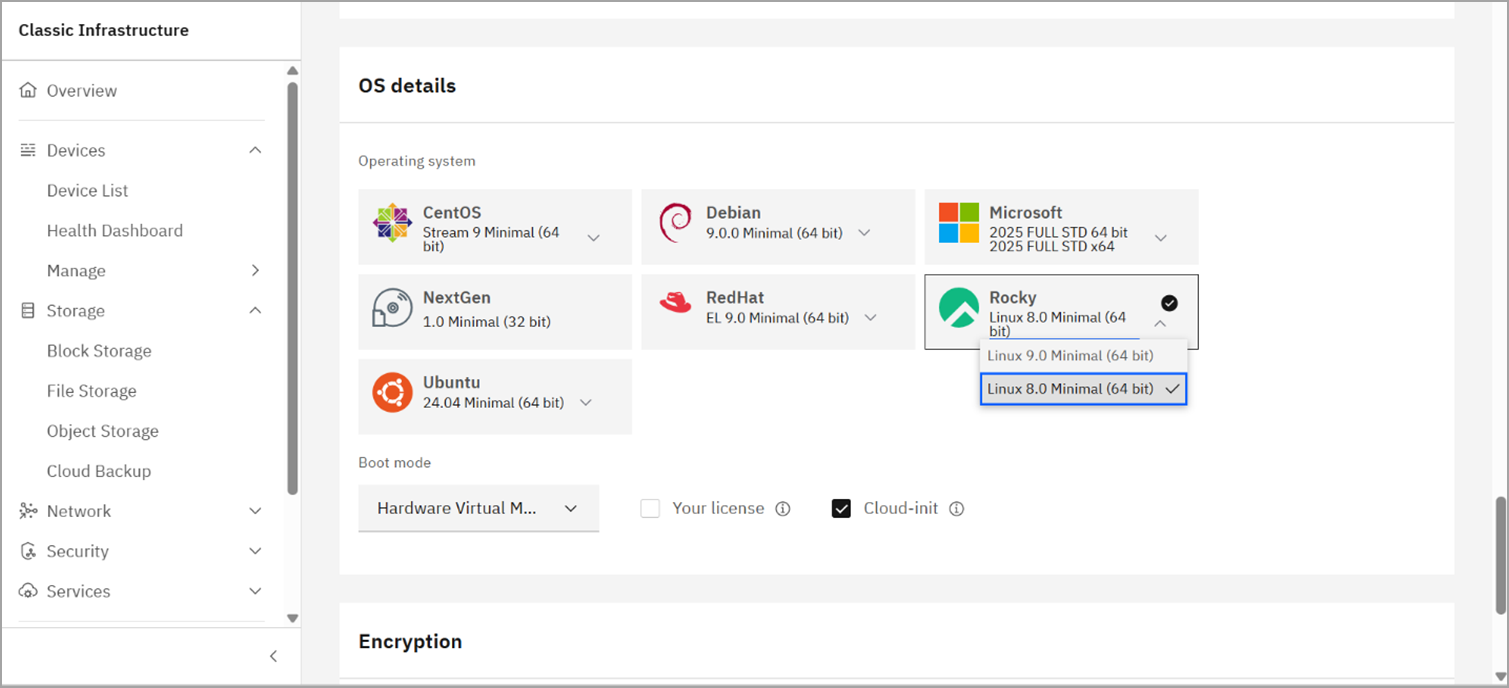Go to Block Storage page
Image resolution: width=1509 pixels, height=688 pixels.
tap(99, 351)
